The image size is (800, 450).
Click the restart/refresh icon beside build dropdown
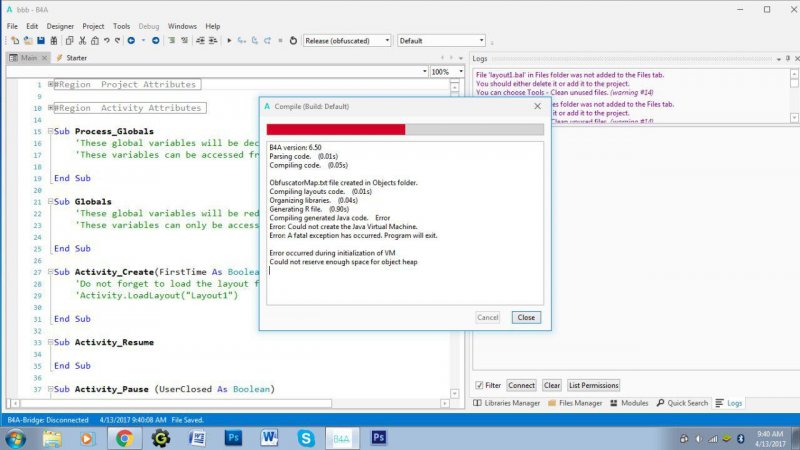pos(292,41)
